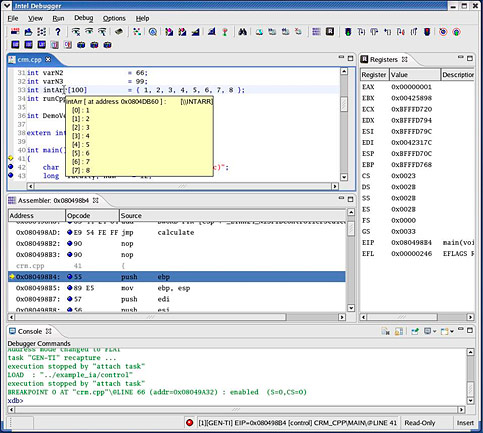
Task: Click the circular target icon in toolbar
Action: (153, 32)
